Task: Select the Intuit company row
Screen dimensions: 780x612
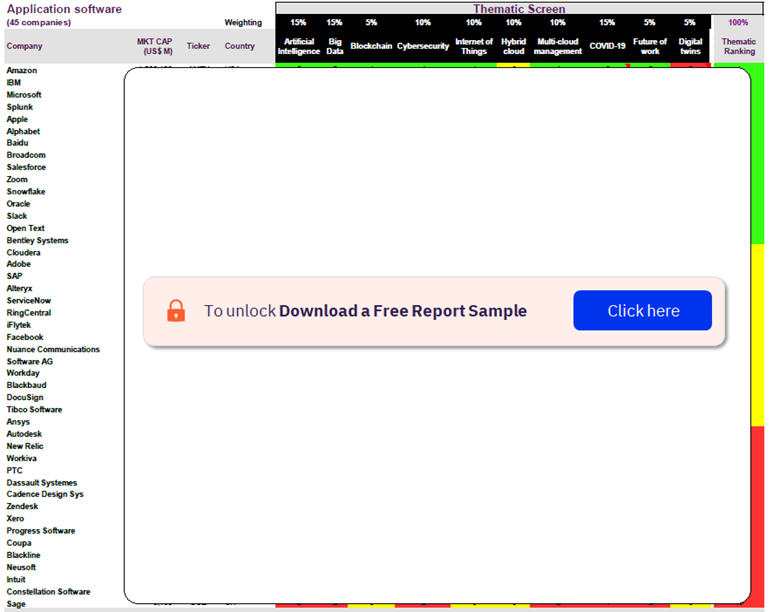Action: (16, 579)
